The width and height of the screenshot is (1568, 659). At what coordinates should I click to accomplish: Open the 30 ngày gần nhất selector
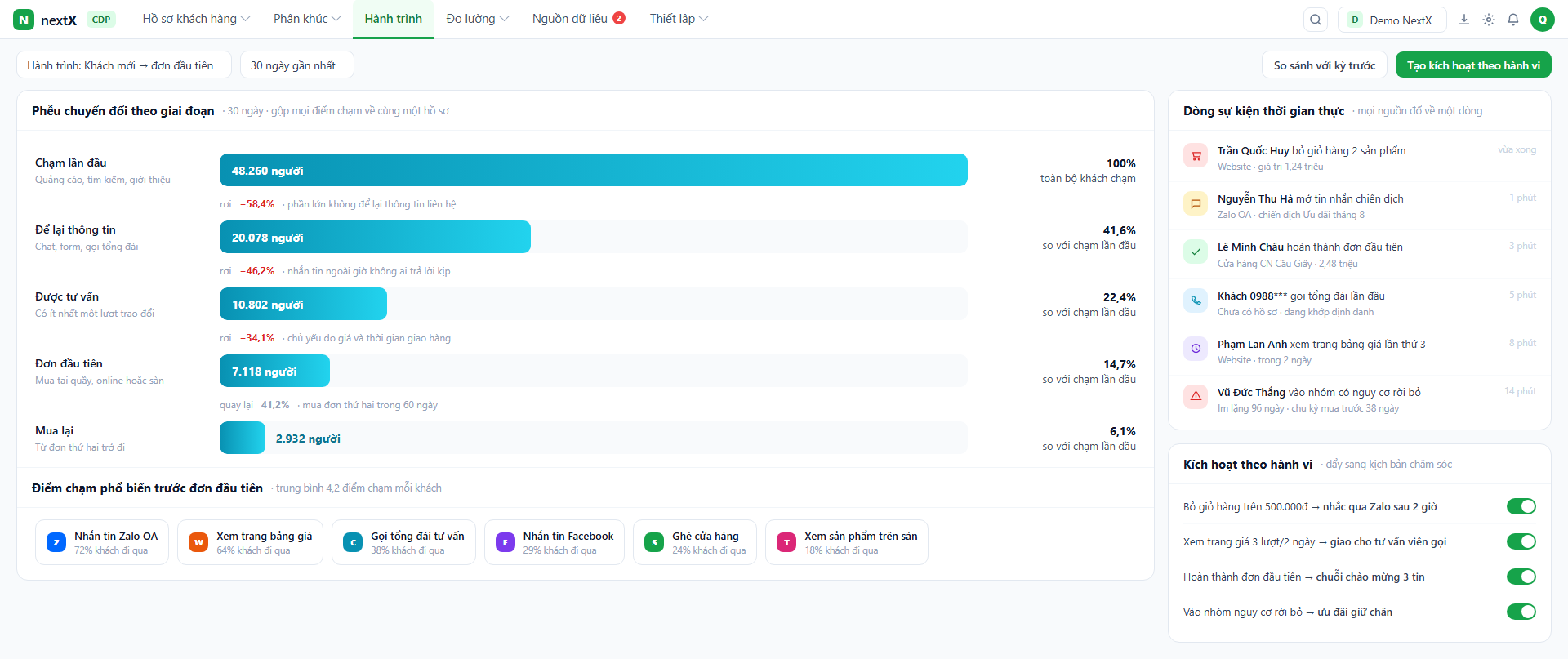tap(296, 65)
